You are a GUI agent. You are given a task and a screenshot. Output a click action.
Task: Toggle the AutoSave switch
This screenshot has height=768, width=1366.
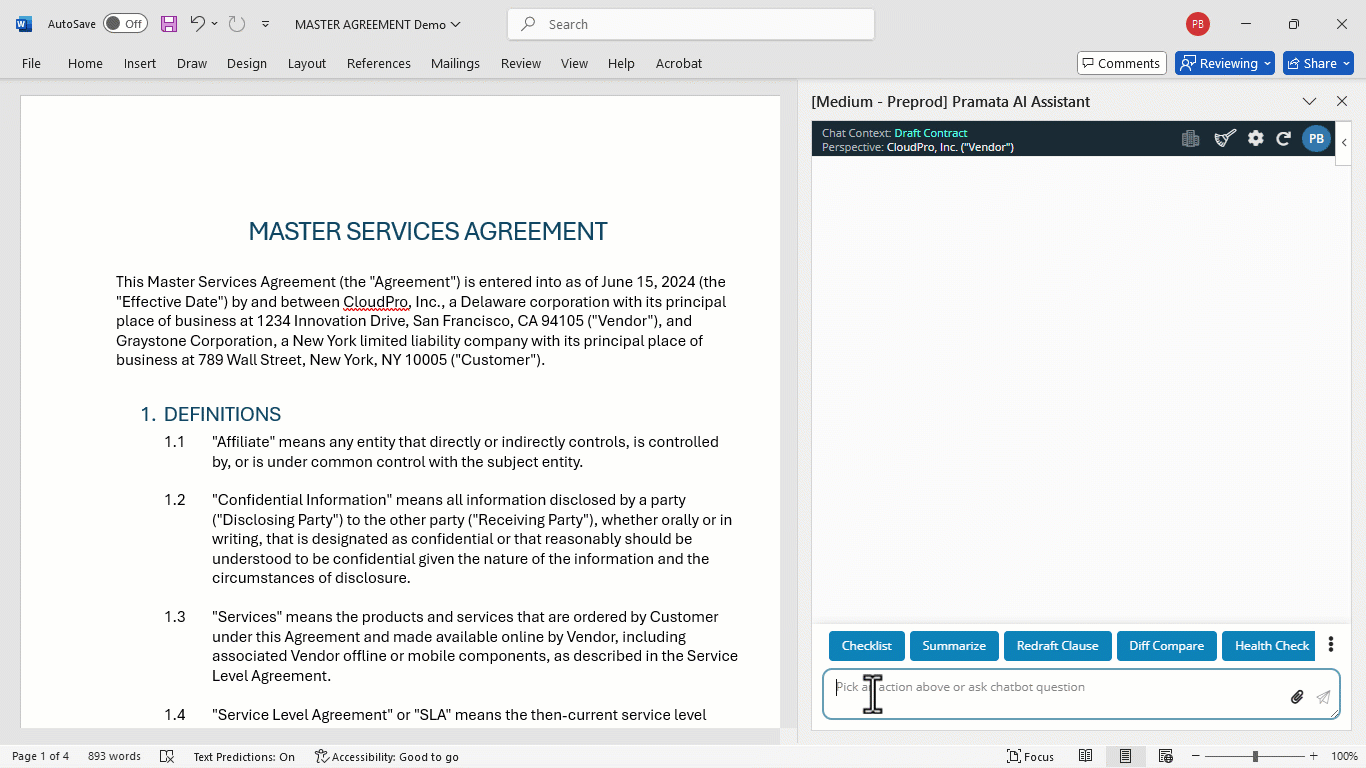(125, 24)
